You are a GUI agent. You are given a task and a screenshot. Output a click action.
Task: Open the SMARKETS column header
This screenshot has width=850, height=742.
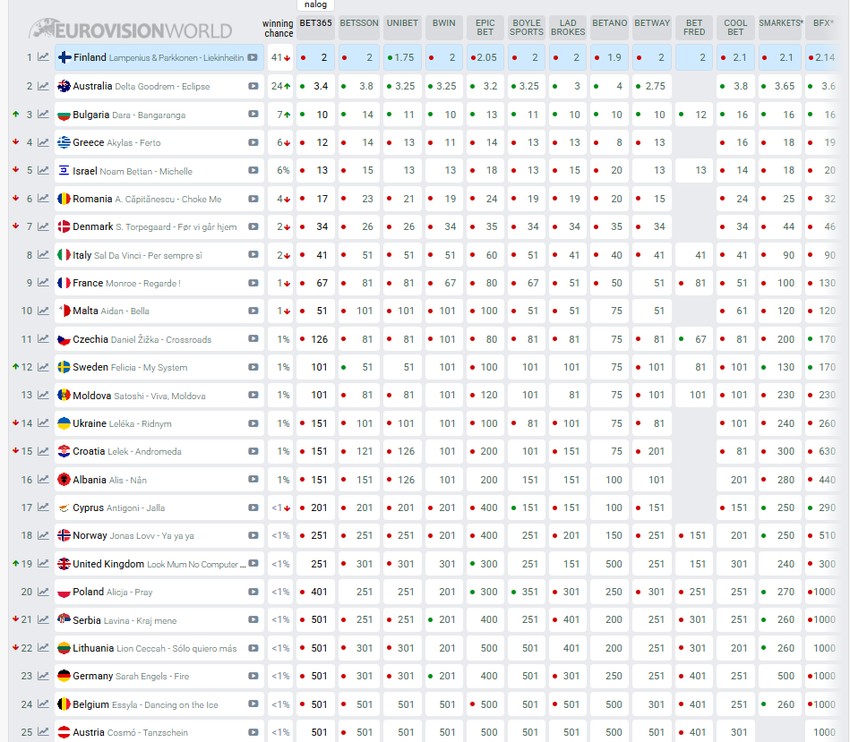tap(780, 27)
